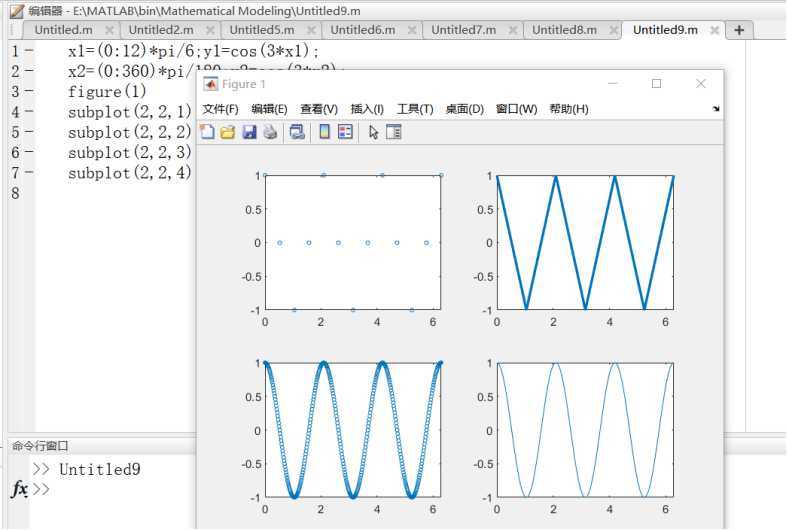Click code line subplot(2,2,1)
The image size is (787, 530).
pyautogui.click(x=129, y=111)
